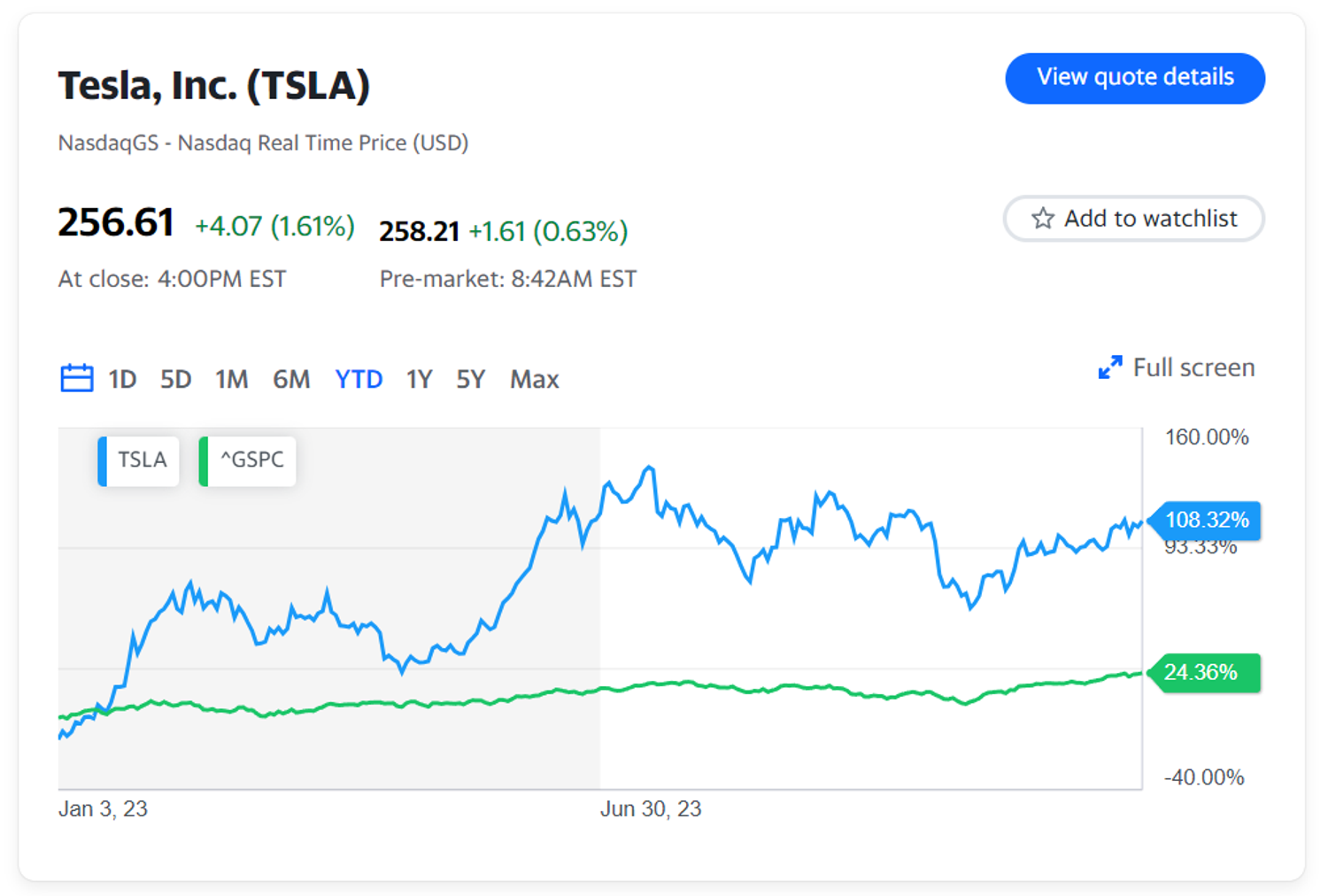The height and width of the screenshot is (896, 1328).
Task: Select the 1D time range
Action: pyautogui.click(x=122, y=379)
